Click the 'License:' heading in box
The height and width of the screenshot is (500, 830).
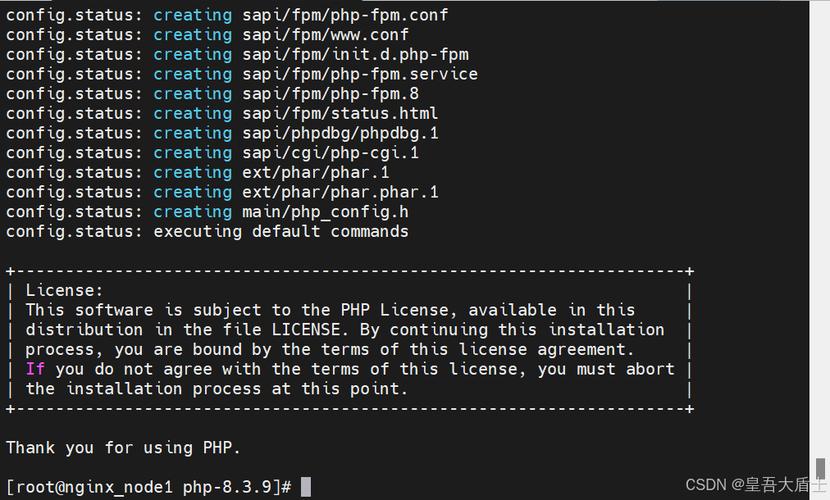pos(64,290)
